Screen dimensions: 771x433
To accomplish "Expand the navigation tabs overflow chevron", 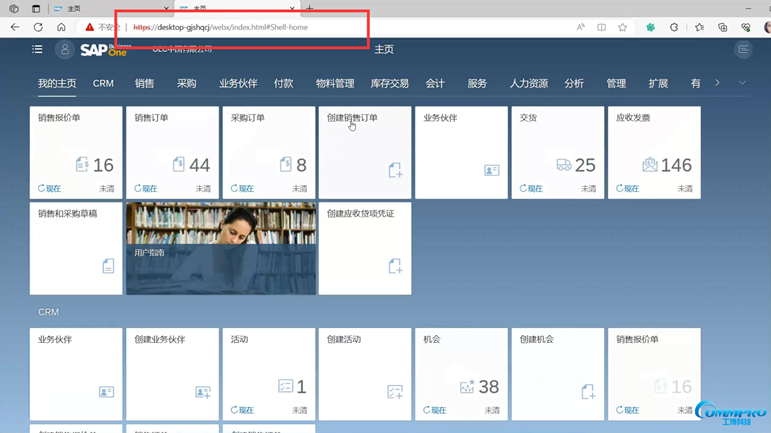I will (x=742, y=83).
